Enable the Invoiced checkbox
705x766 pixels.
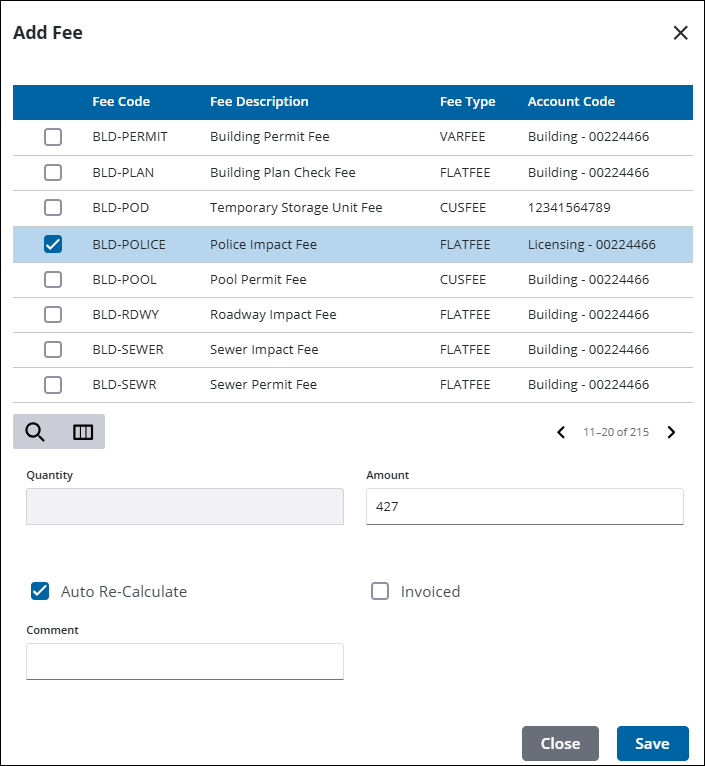(380, 591)
